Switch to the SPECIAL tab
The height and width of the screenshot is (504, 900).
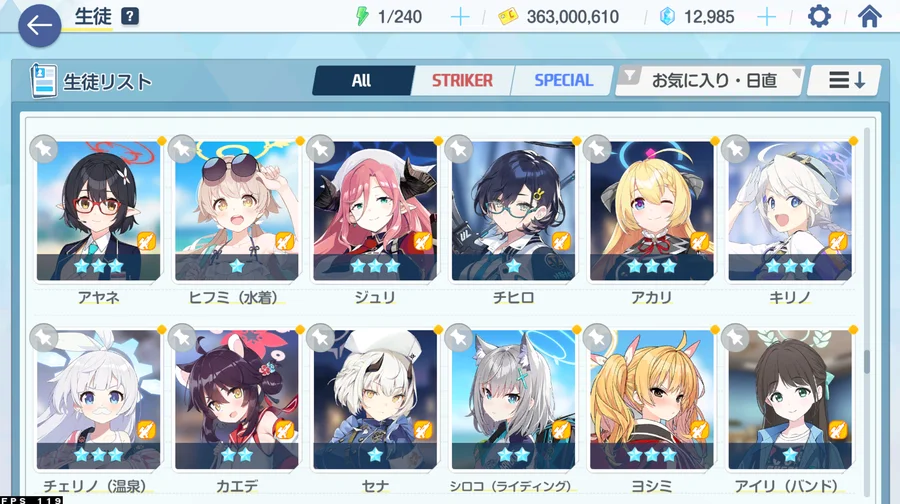click(564, 80)
